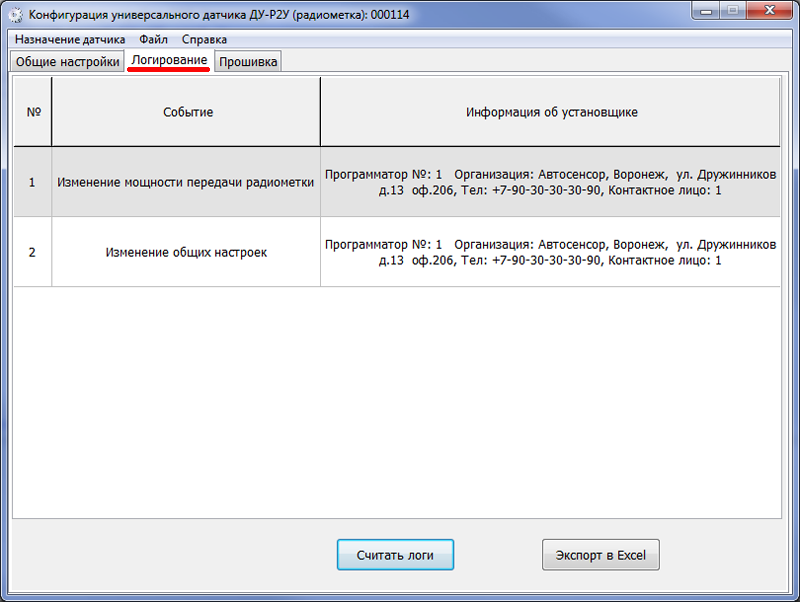The image size is (800, 602).
Task: Select the Изменение общих настроек event cell
Action: tap(186, 252)
